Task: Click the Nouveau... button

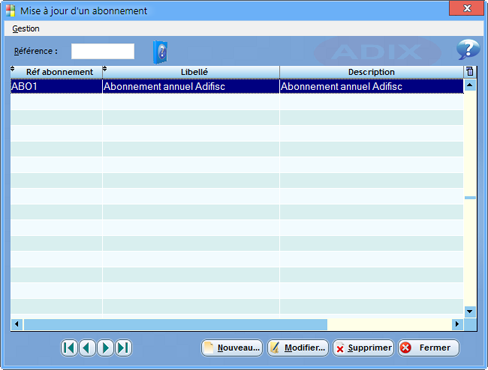Action: (x=232, y=348)
